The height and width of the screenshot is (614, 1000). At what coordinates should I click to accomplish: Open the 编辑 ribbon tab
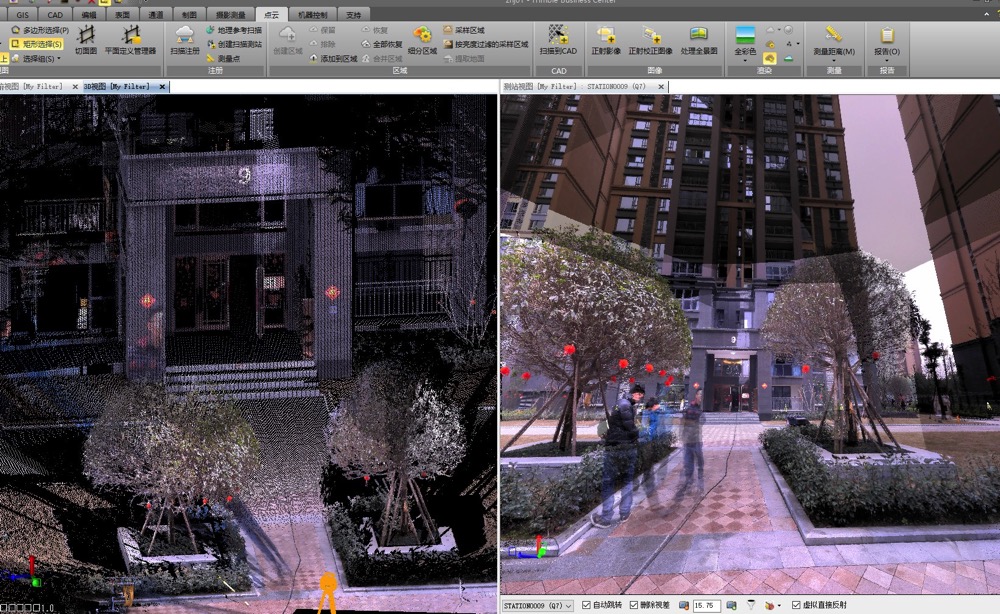point(89,15)
